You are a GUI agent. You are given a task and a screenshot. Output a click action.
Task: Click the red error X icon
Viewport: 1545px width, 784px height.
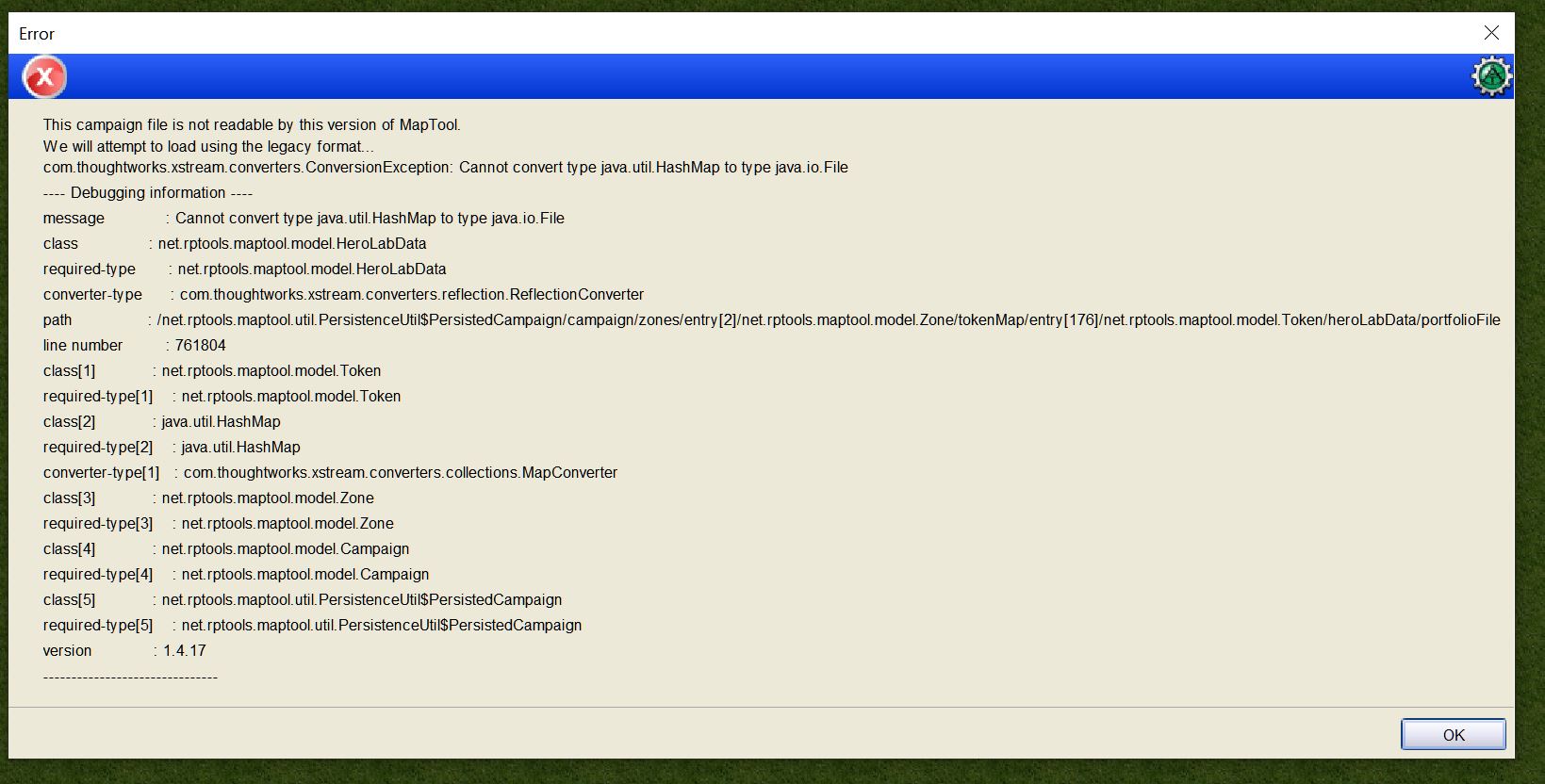pos(42,76)
